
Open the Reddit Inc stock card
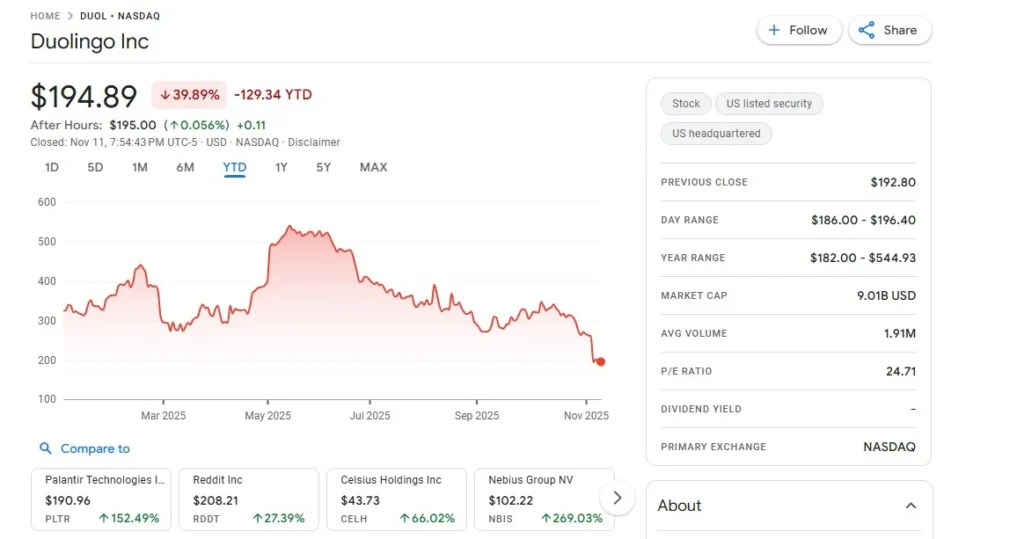tap(249, 498)
